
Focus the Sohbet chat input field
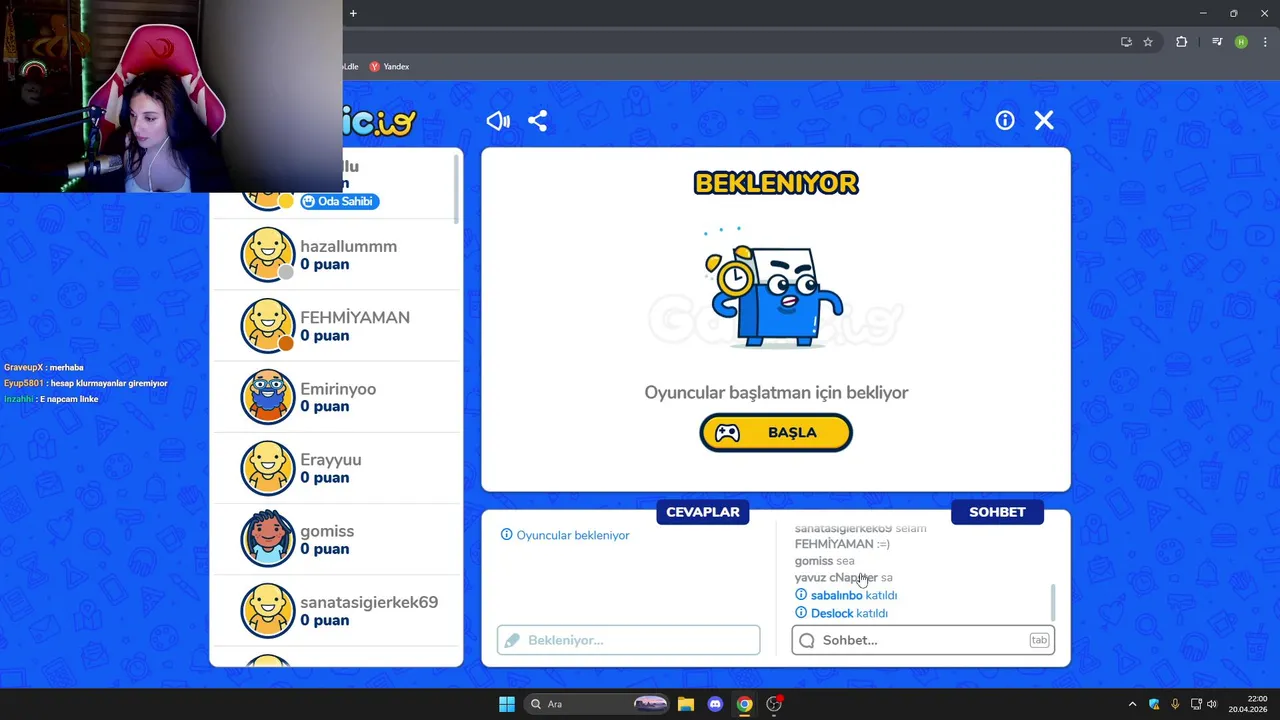pos(923,640)
